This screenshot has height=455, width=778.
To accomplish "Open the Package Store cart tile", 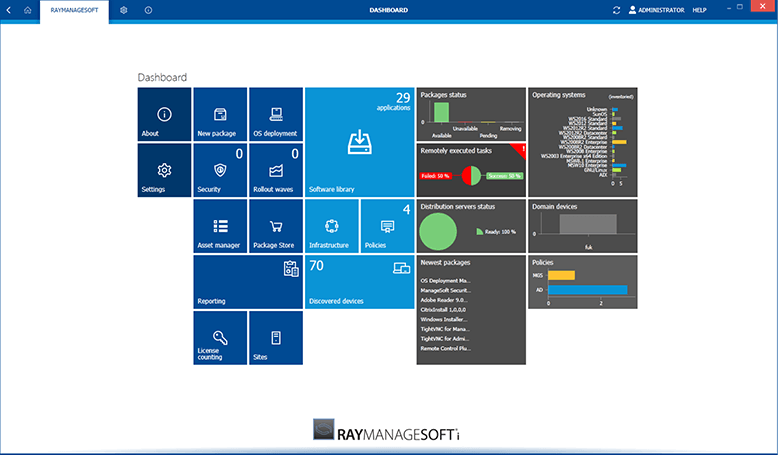I will coord(276,226).
